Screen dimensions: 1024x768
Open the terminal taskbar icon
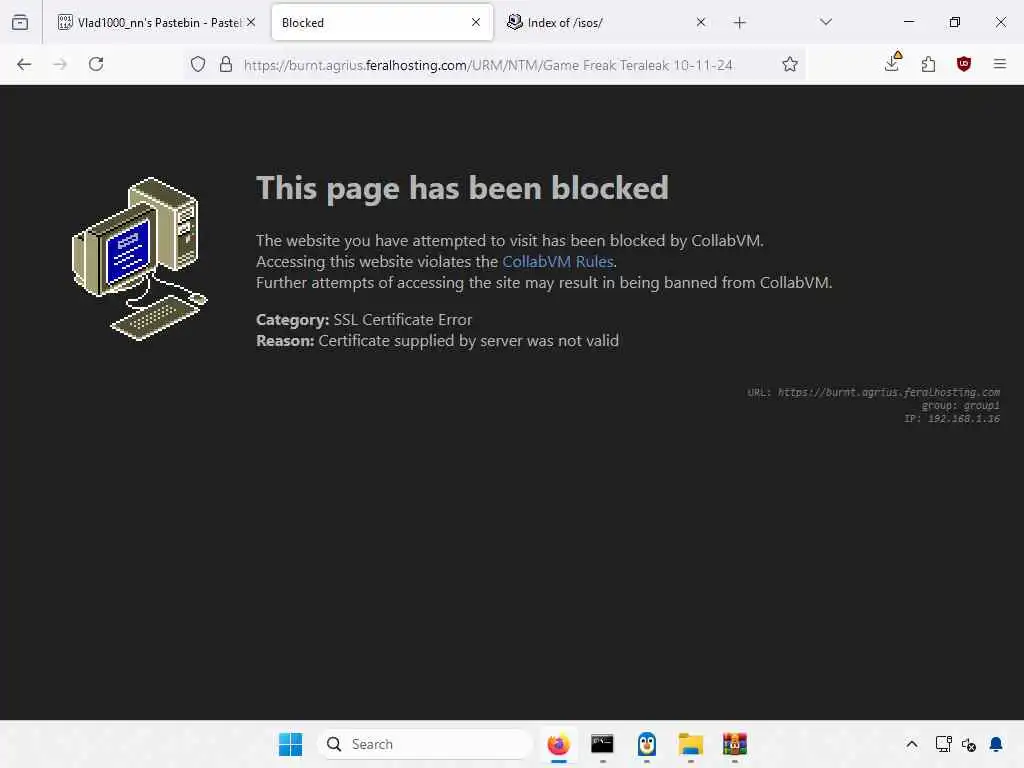pos(602,744)
